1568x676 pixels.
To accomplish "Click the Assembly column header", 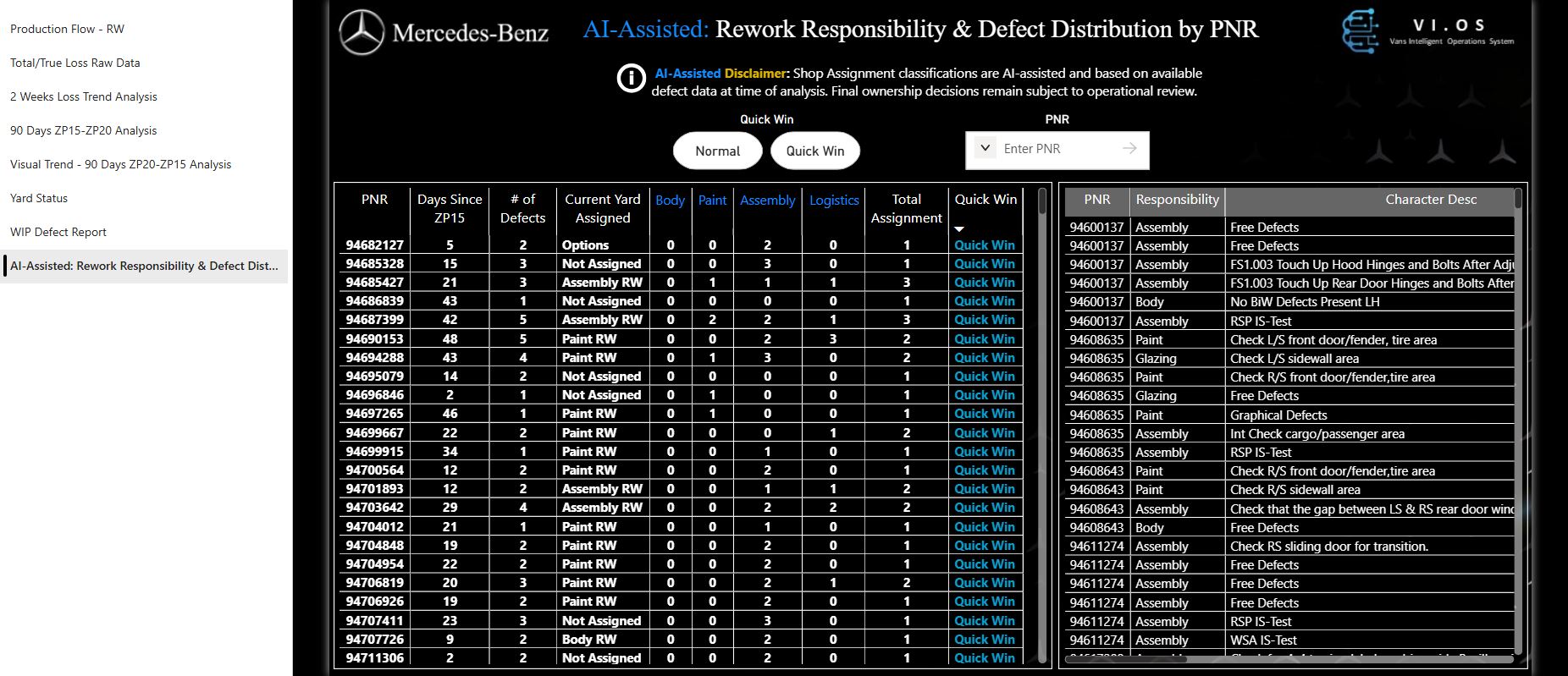I will (x=767, y=201).
